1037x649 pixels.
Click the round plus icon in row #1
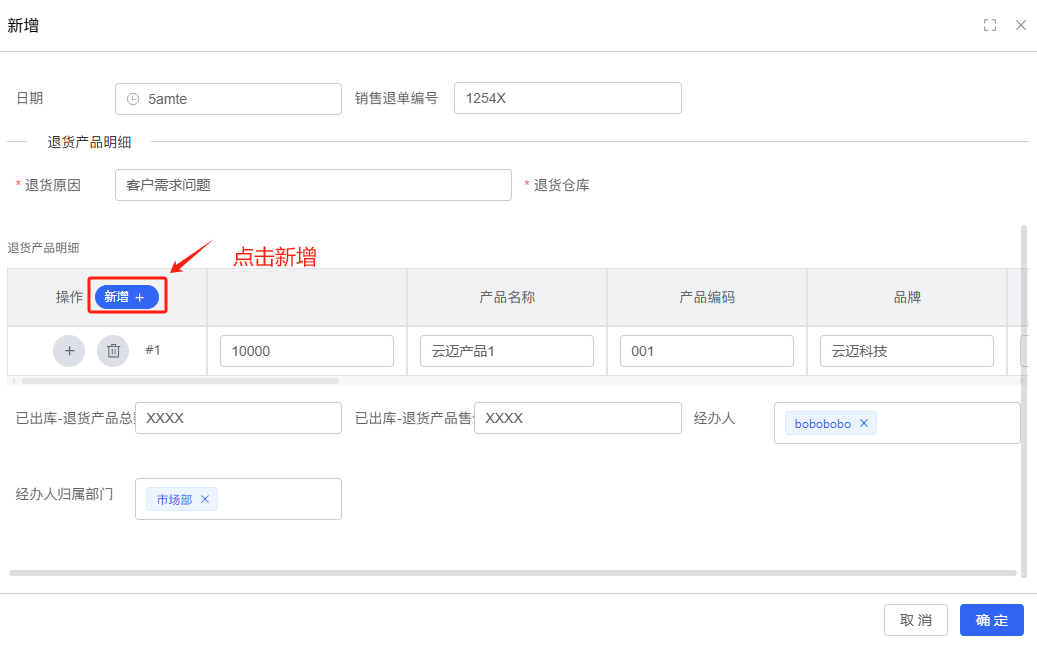[x=69, y=351]
